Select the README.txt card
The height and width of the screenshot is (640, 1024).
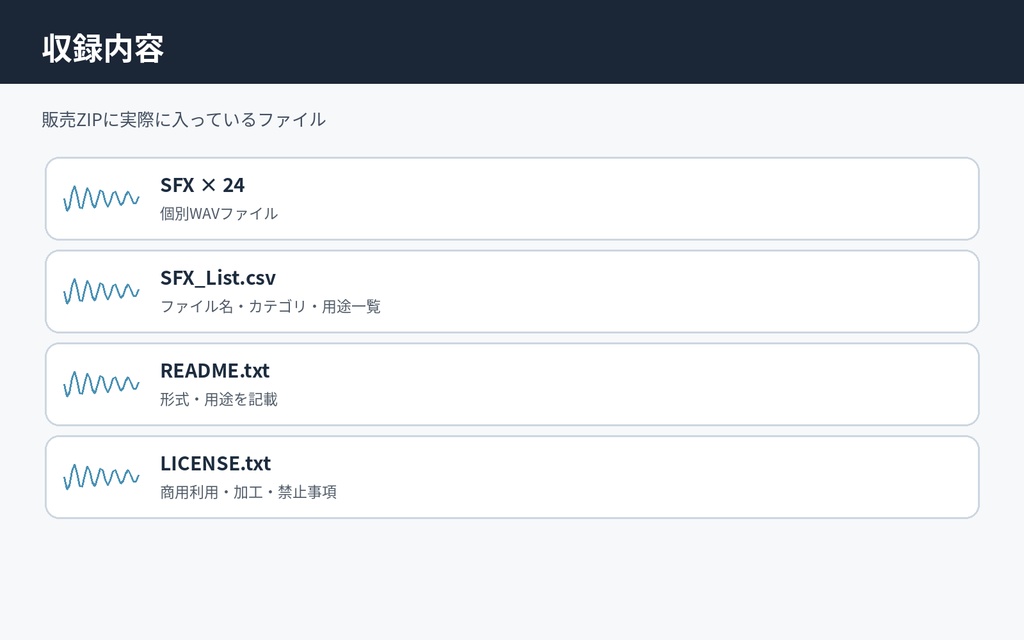[512, 384]
